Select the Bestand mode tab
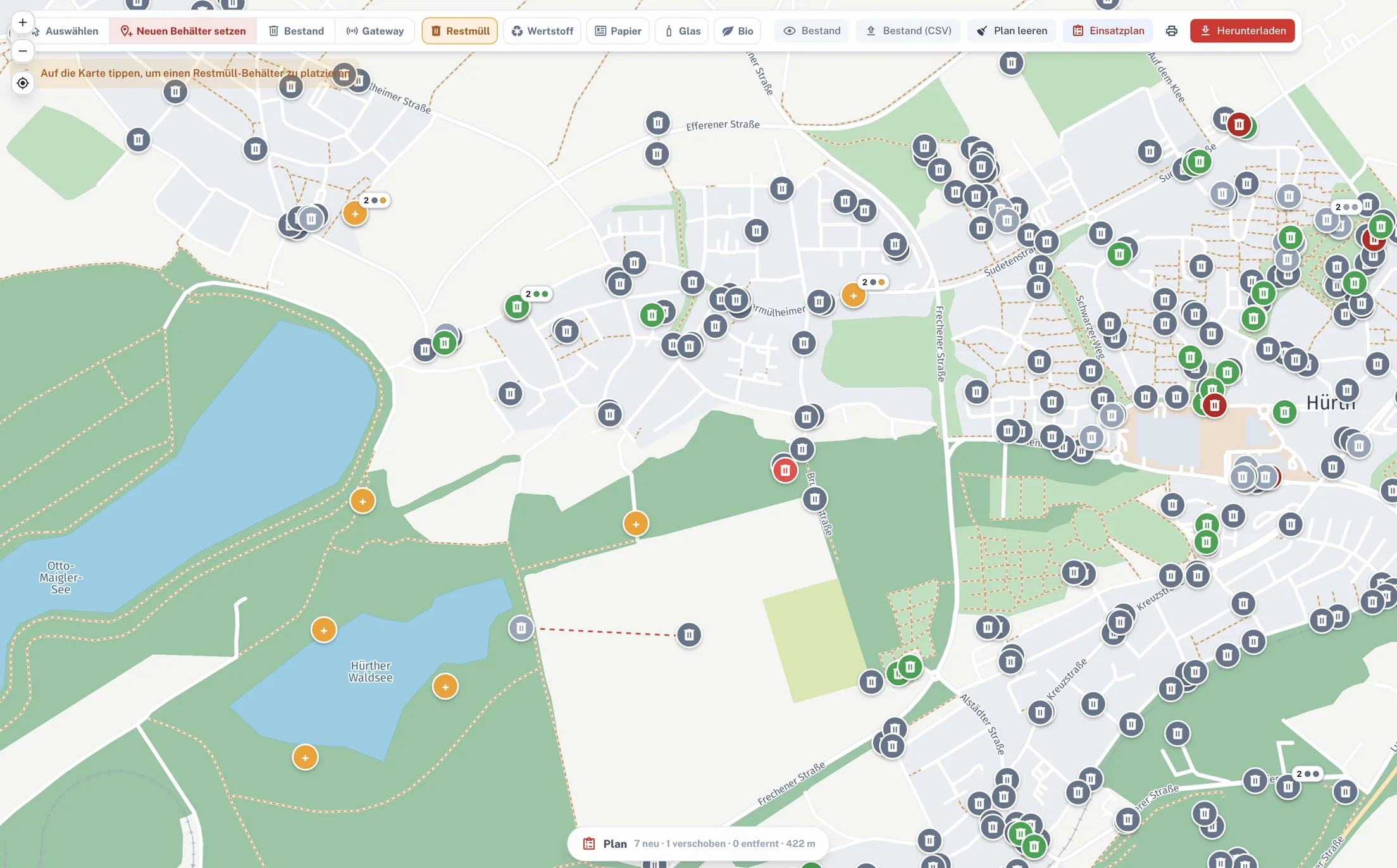The image size is (1397, 868). coord(296,31)
